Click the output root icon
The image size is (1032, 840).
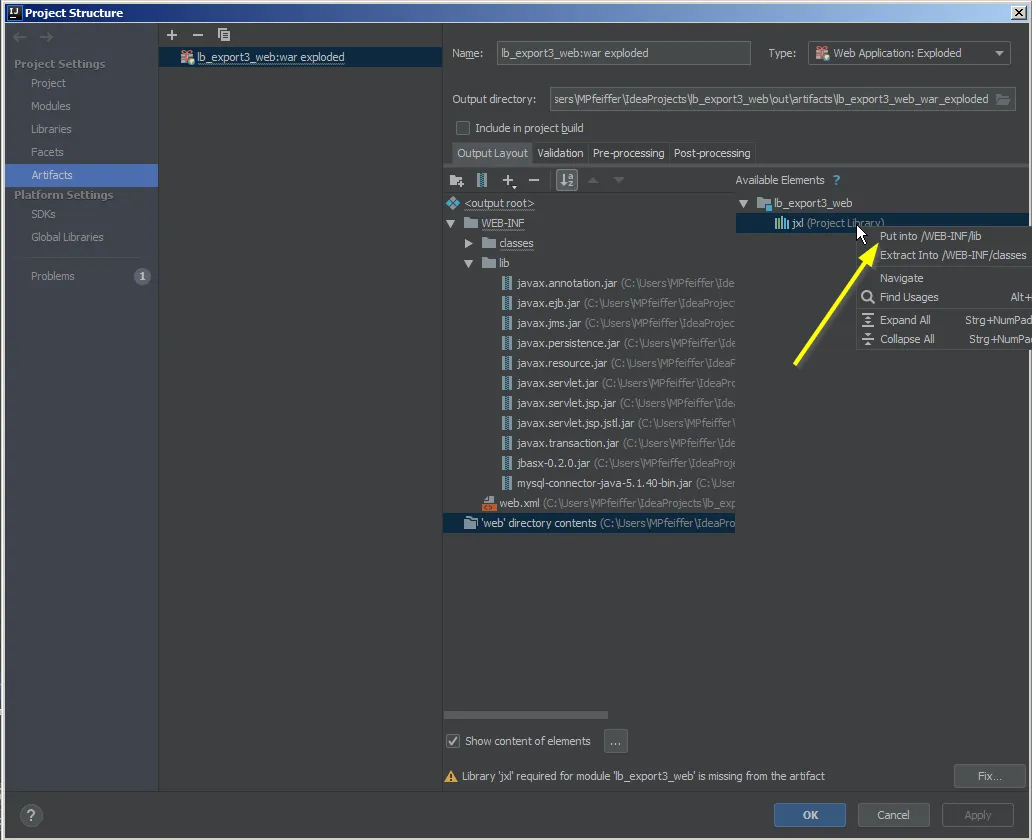point(453,203)
